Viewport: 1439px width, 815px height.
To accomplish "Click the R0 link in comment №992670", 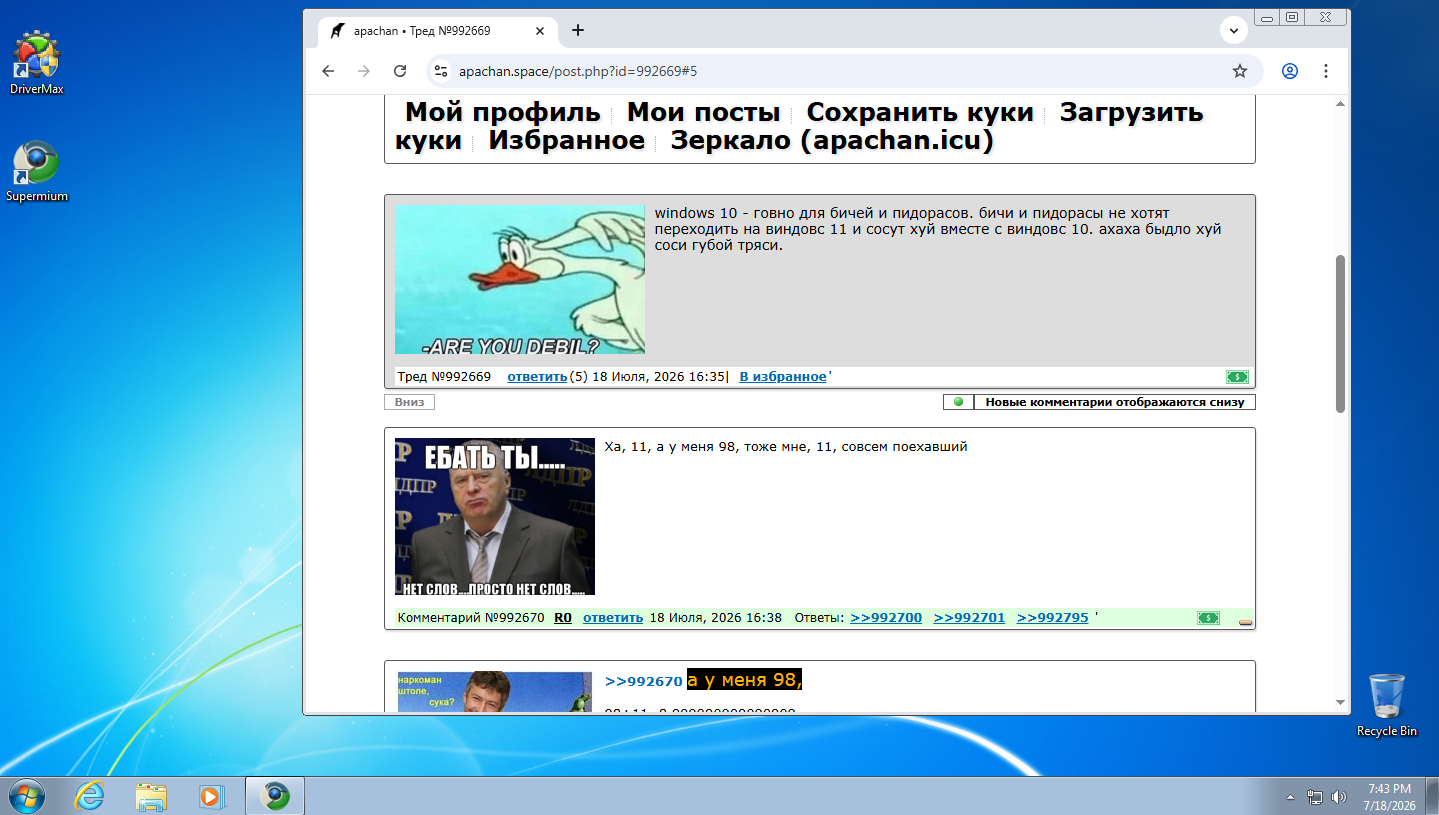I will click(563, 618).
